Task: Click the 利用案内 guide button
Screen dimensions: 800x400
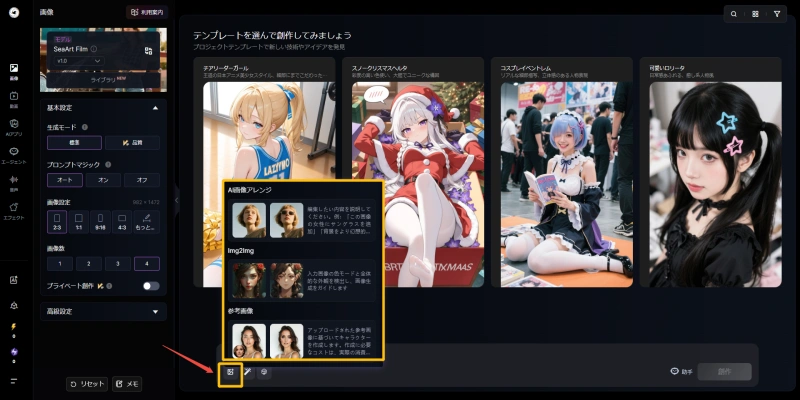Action: point(147,12)
